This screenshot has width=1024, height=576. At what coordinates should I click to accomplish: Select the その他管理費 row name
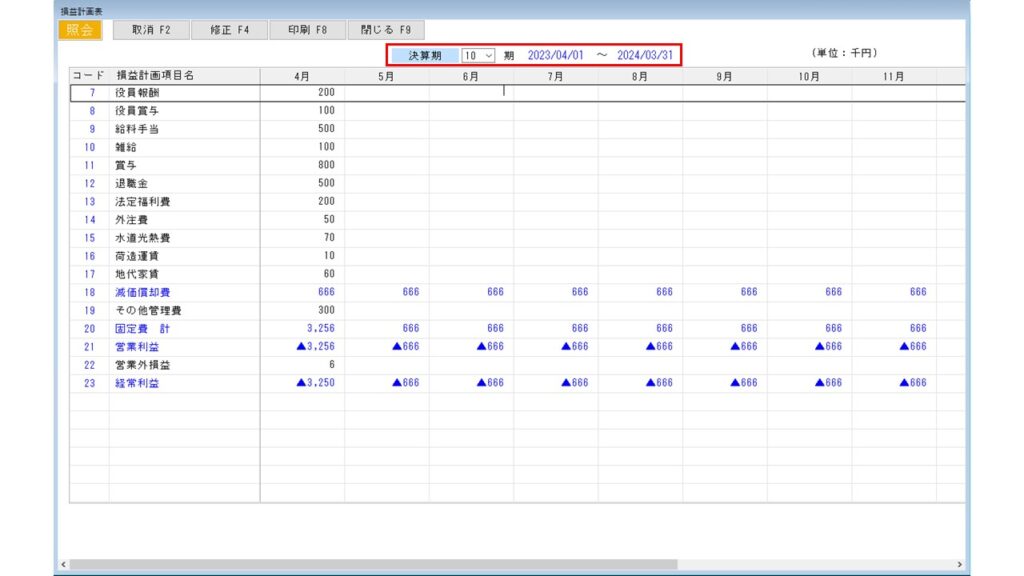(x=148, y=311)
